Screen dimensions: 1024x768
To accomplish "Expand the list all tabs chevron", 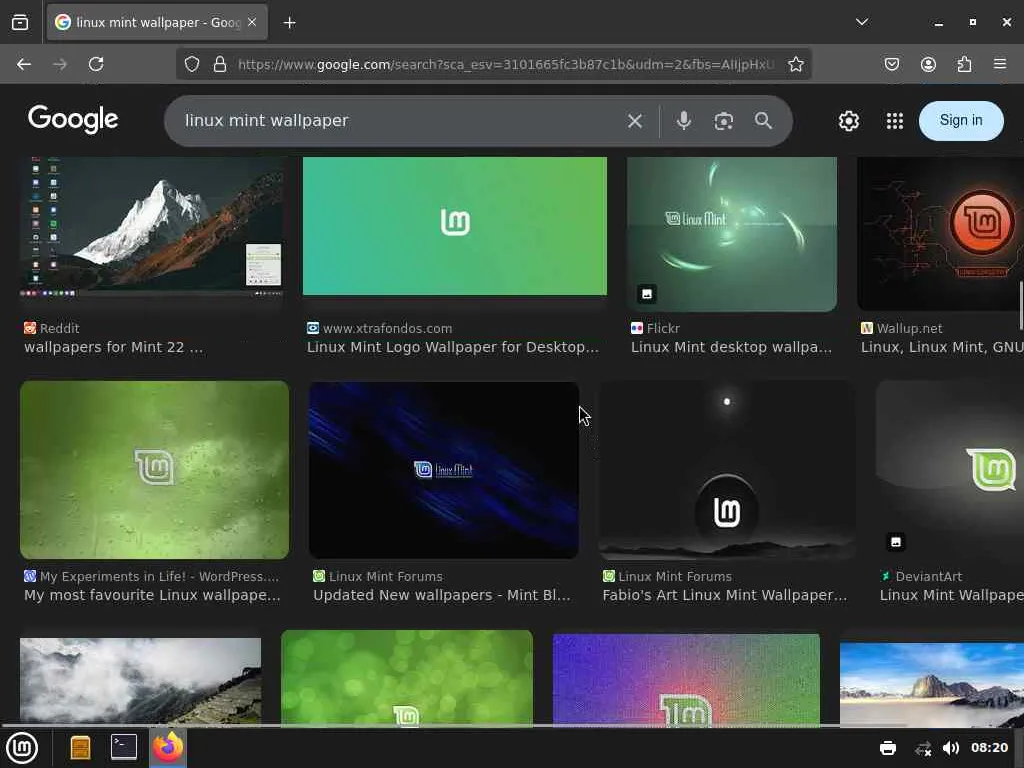I will coord(862,22).
